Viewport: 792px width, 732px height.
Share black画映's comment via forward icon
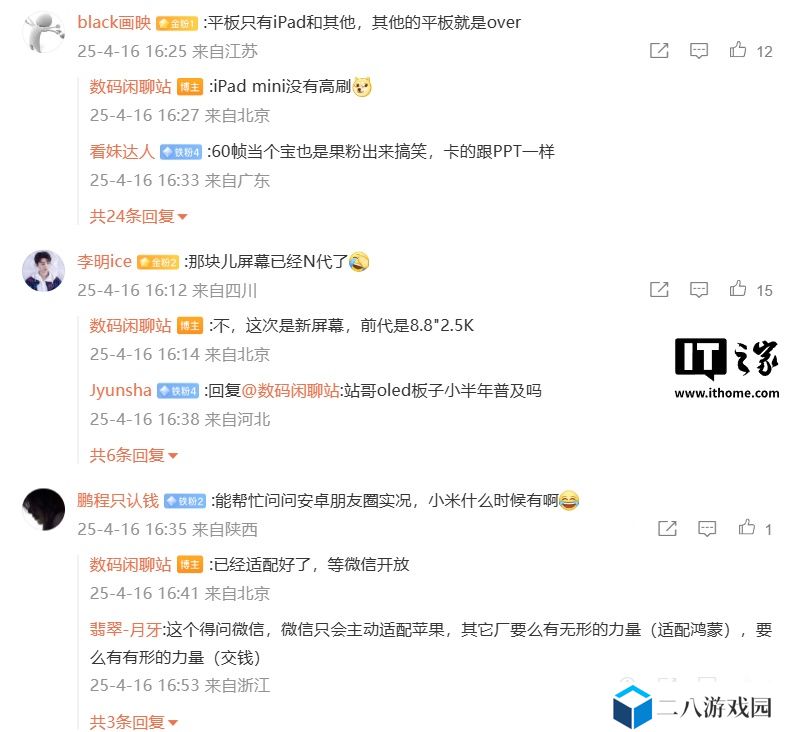tap(659, 50)
